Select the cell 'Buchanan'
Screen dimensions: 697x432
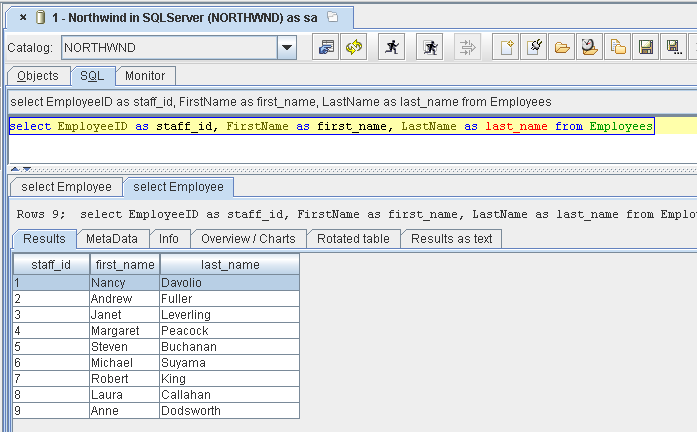click(x=229, y=347)
